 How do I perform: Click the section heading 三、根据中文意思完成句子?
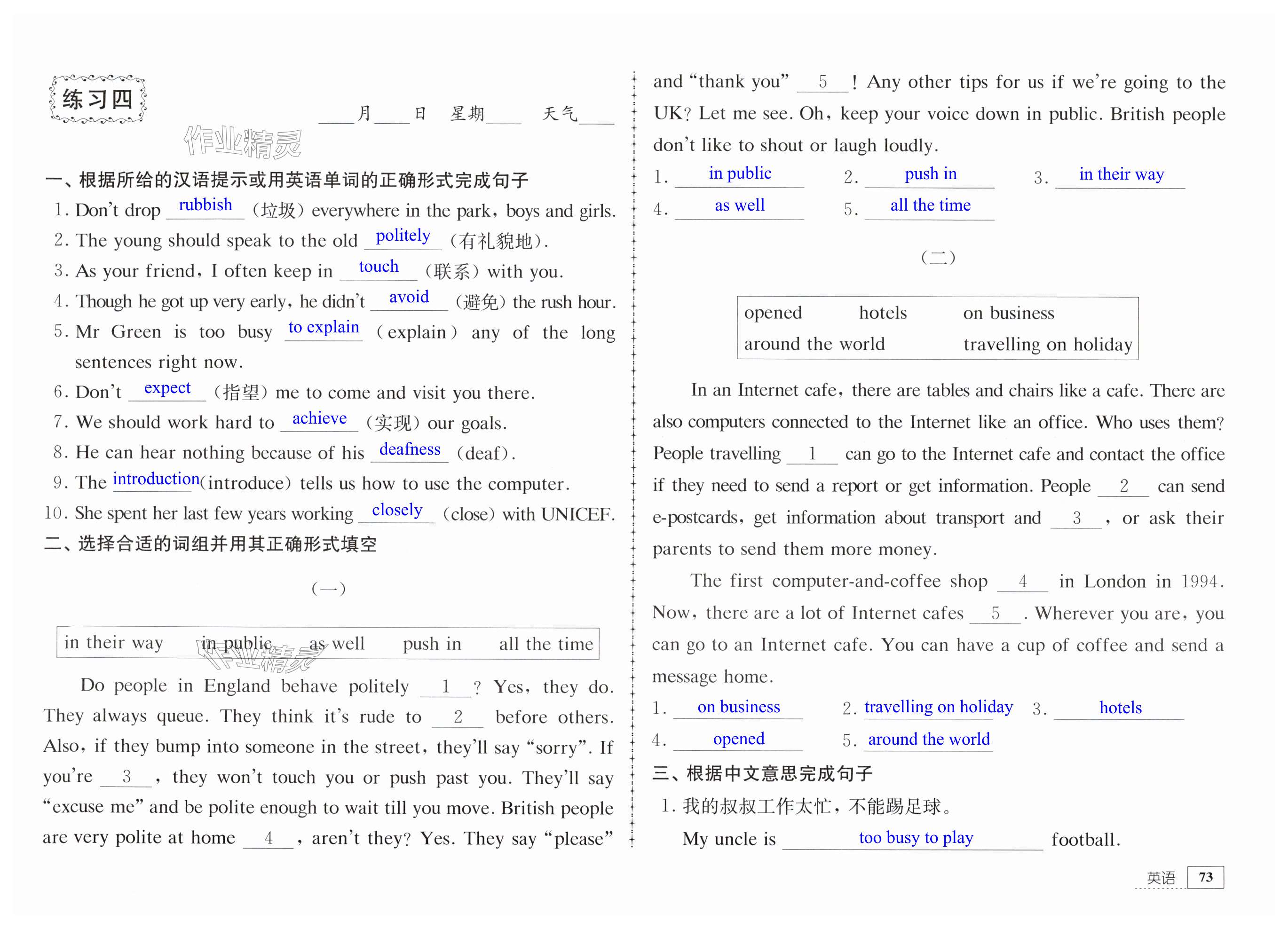point(762,773)
